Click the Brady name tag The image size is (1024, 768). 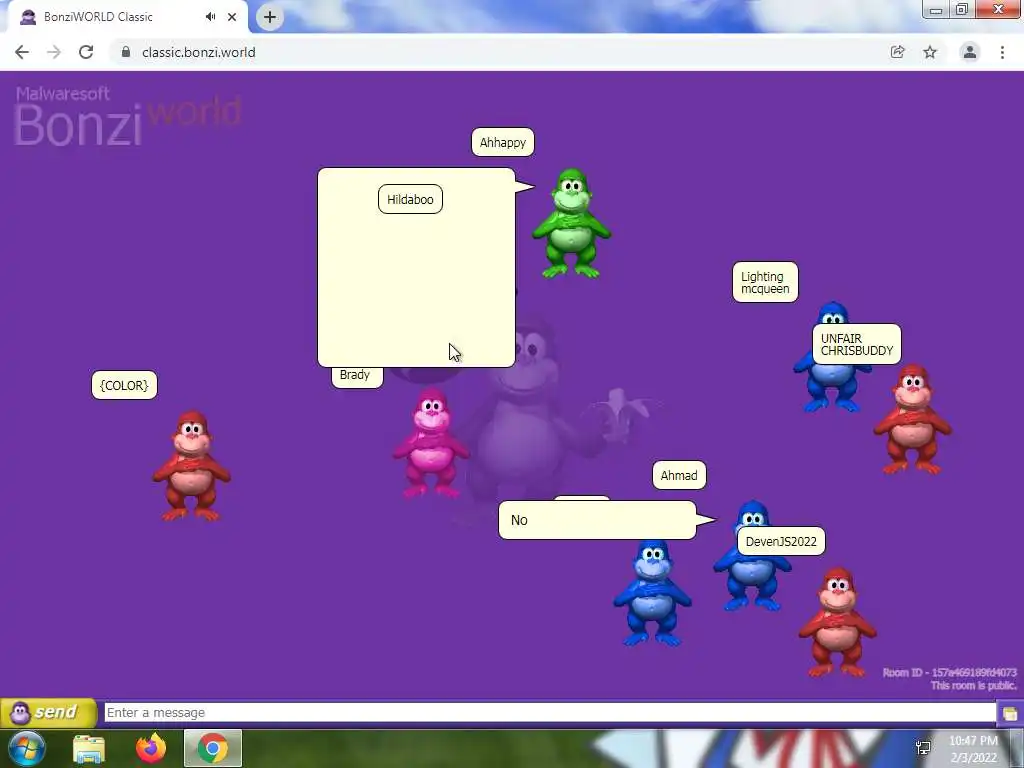tap(357, 377)
